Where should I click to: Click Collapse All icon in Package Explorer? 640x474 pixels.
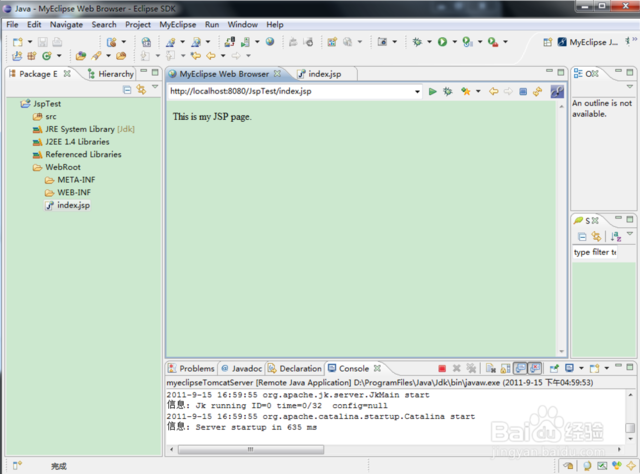click(x=127, y=90)
